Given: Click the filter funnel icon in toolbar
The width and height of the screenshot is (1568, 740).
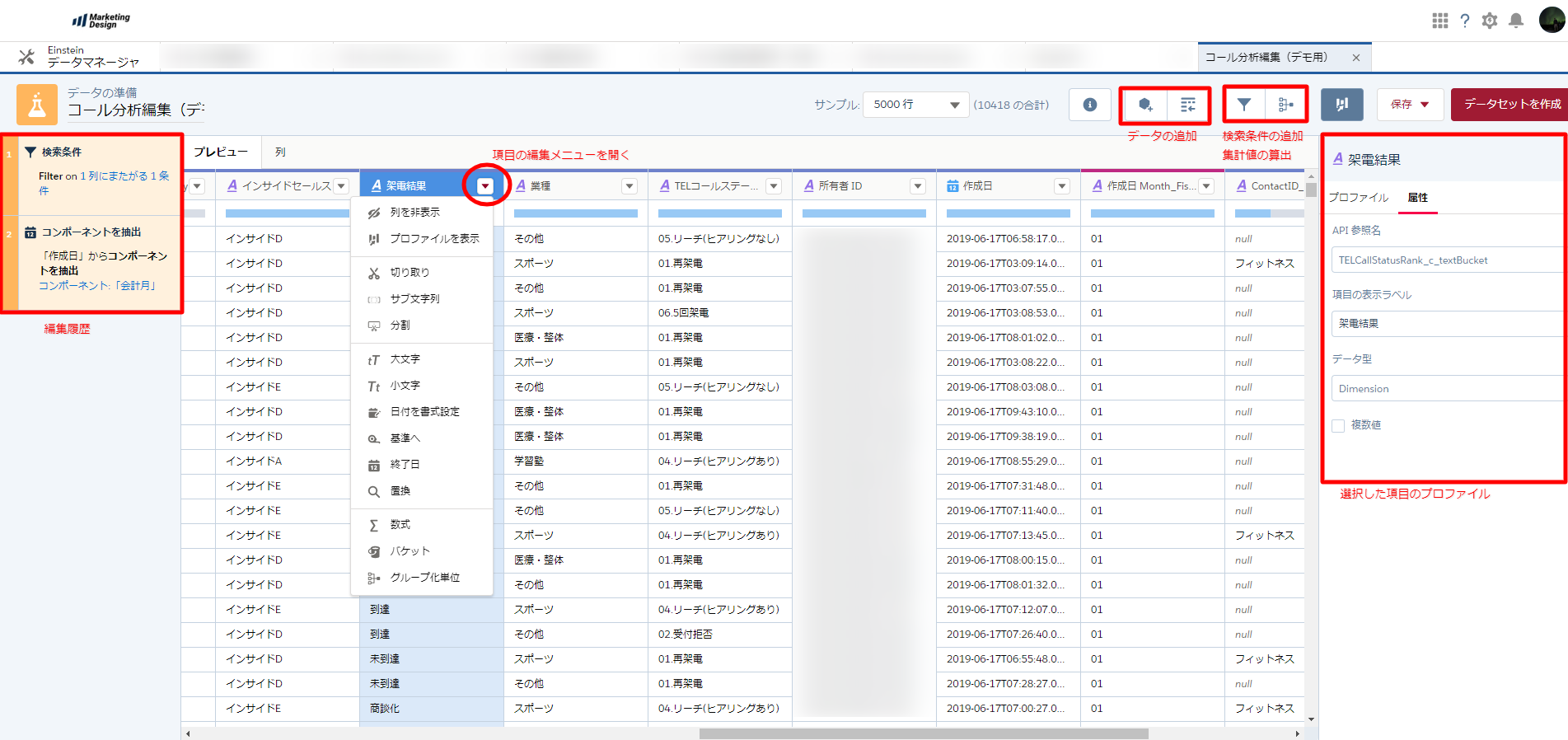Looking at the screenshot, I should click(1244, 105).
